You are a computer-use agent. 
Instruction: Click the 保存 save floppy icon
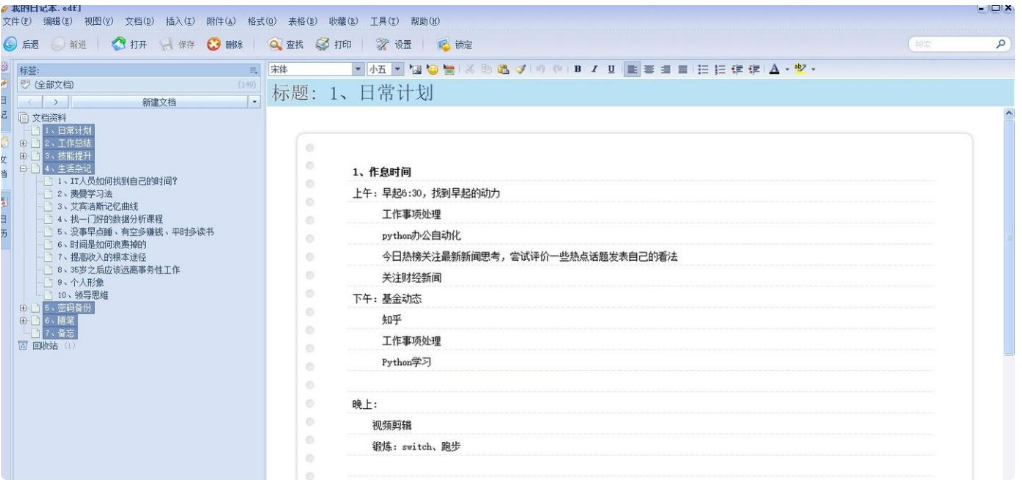pos(167,44)
